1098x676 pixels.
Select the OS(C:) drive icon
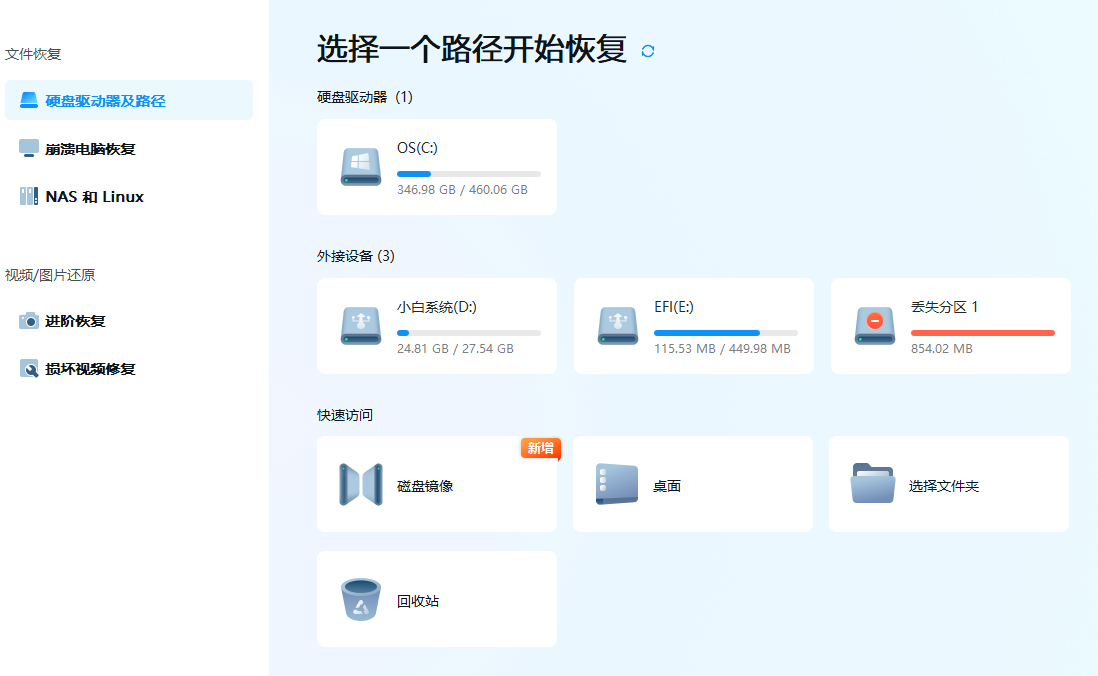point(361,166)
